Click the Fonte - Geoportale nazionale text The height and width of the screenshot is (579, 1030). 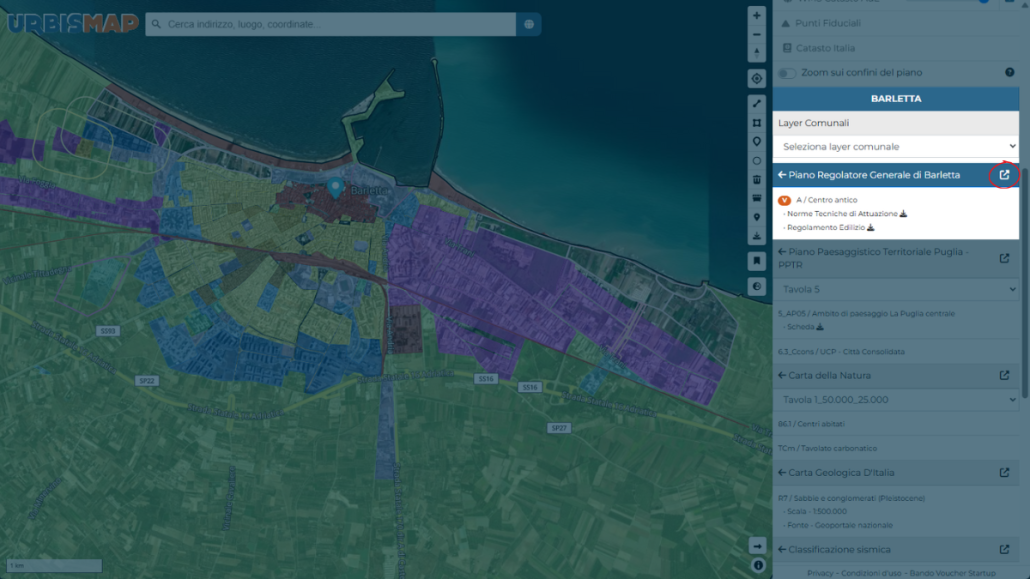(840, 525)
